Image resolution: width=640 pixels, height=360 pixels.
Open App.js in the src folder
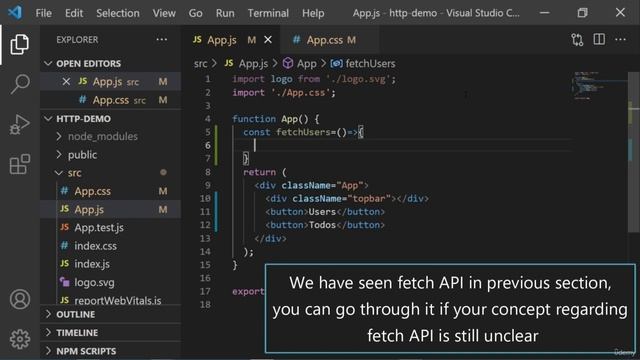pyautogui.click(x=110, y=209)
